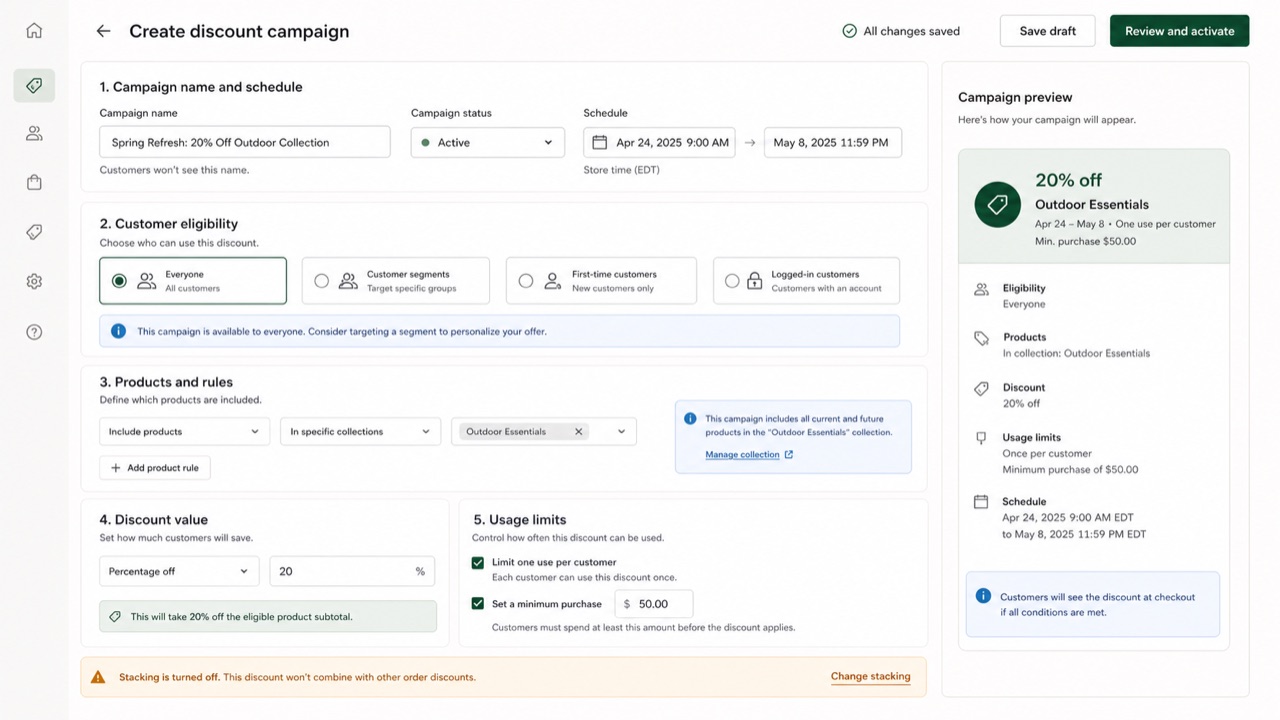The image size is (1280, 720).
Task: Click Review and activate button
Action: [x=1180, y=31]
